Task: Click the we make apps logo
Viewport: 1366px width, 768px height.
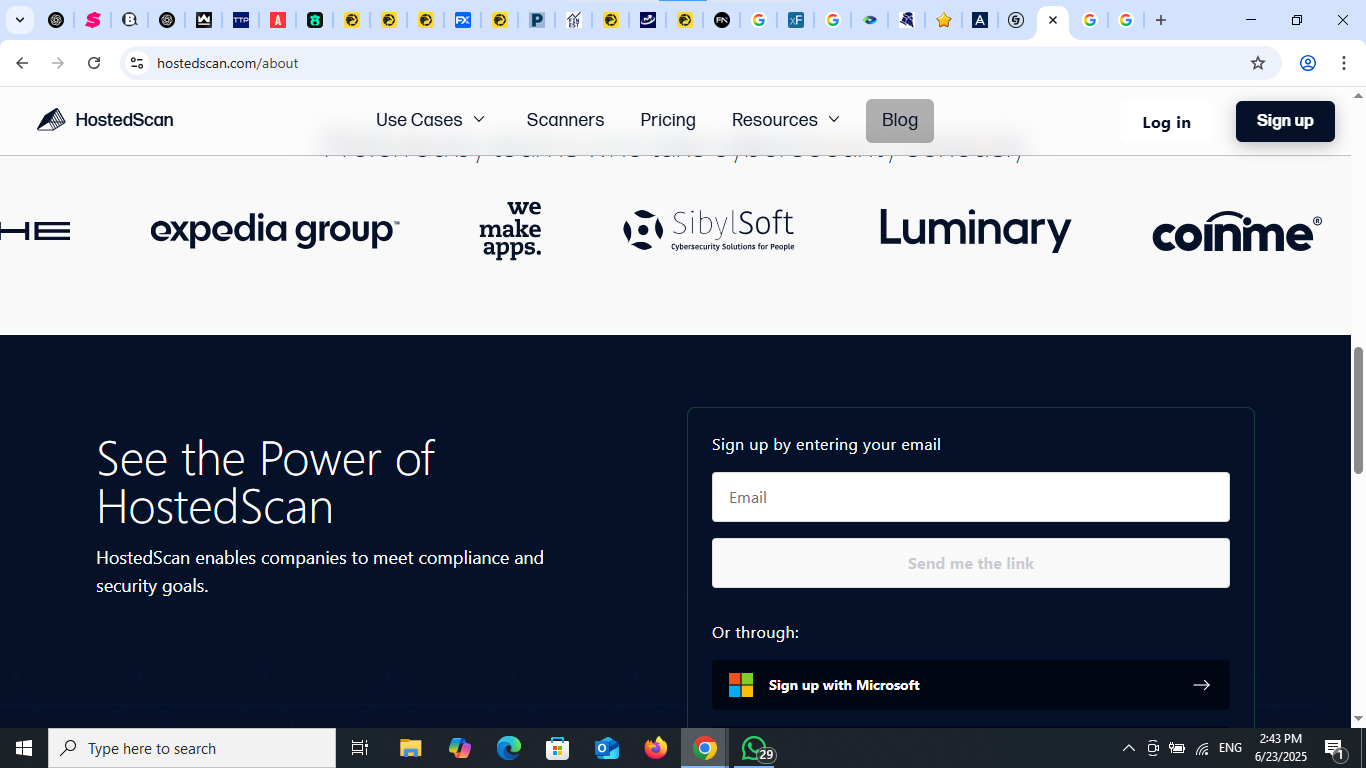Action: pyautogui.click(x=511, y=229)
